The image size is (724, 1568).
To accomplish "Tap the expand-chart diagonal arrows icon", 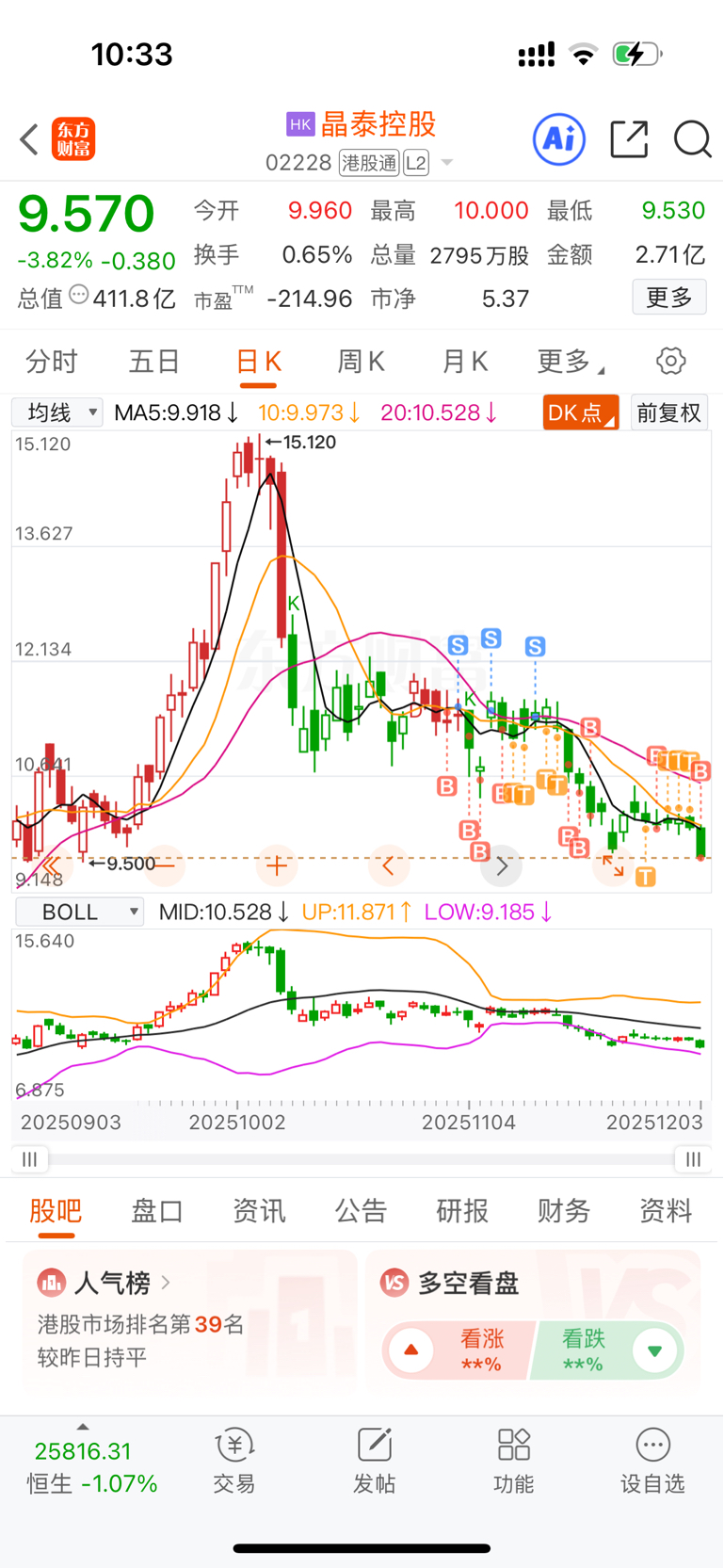I will click(x=614, y=865).
